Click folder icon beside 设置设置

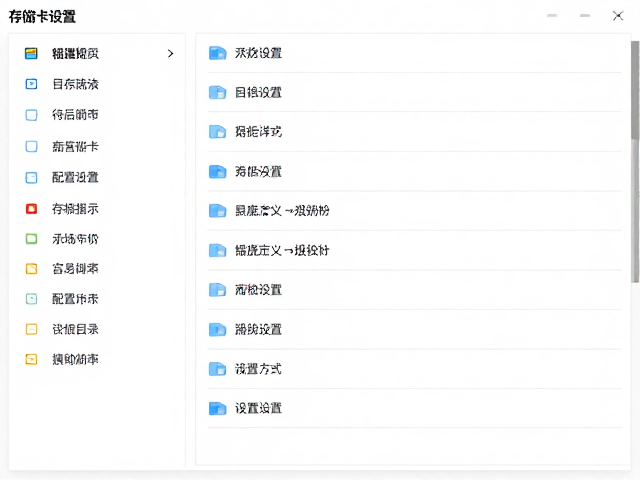[218, 408]
